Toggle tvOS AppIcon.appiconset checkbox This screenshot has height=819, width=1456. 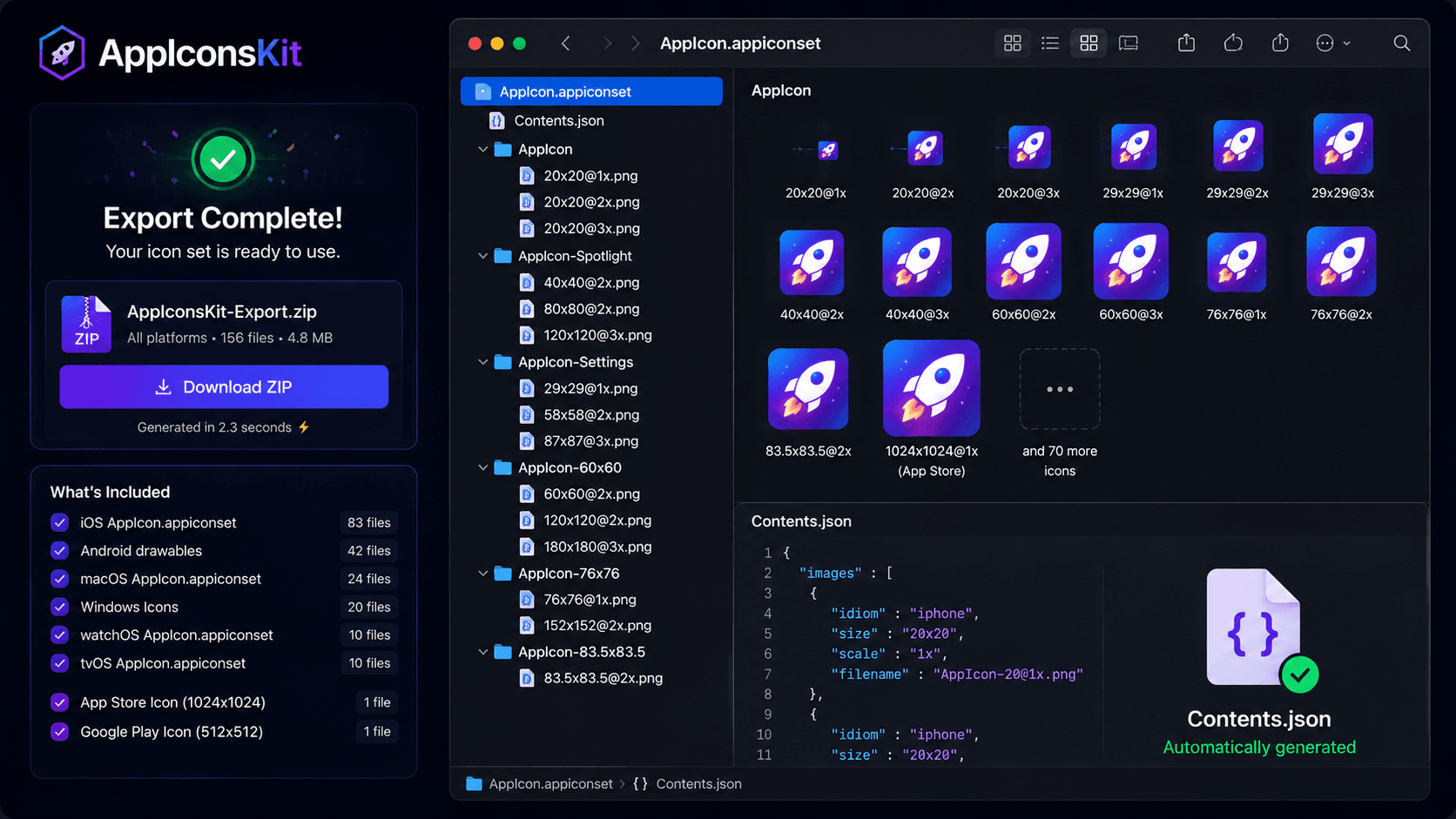59,663
